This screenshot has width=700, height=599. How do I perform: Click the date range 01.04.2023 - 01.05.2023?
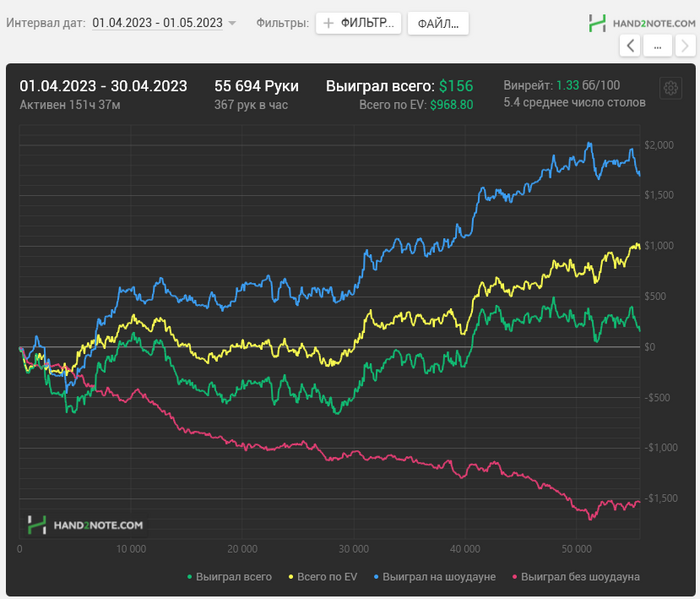click(157, 23)
